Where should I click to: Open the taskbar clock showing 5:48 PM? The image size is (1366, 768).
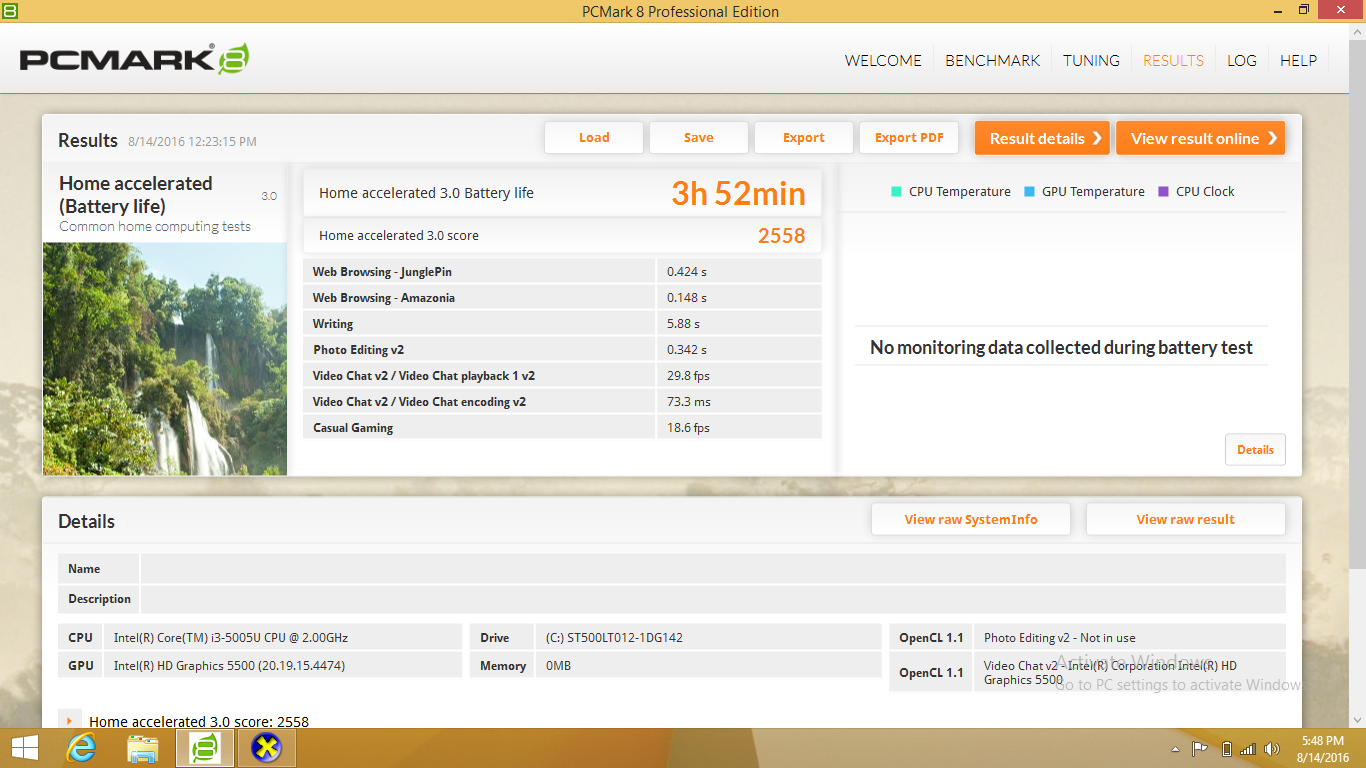coord(1322,748)
